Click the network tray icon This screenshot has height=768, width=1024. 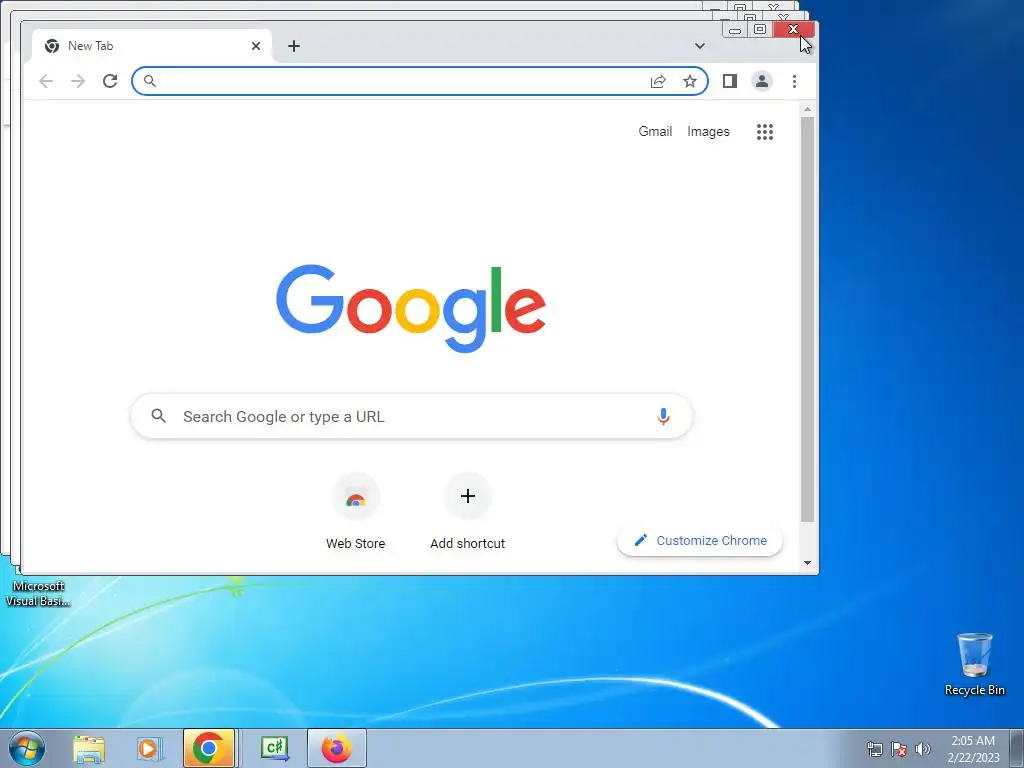click(x=874, y=749)
